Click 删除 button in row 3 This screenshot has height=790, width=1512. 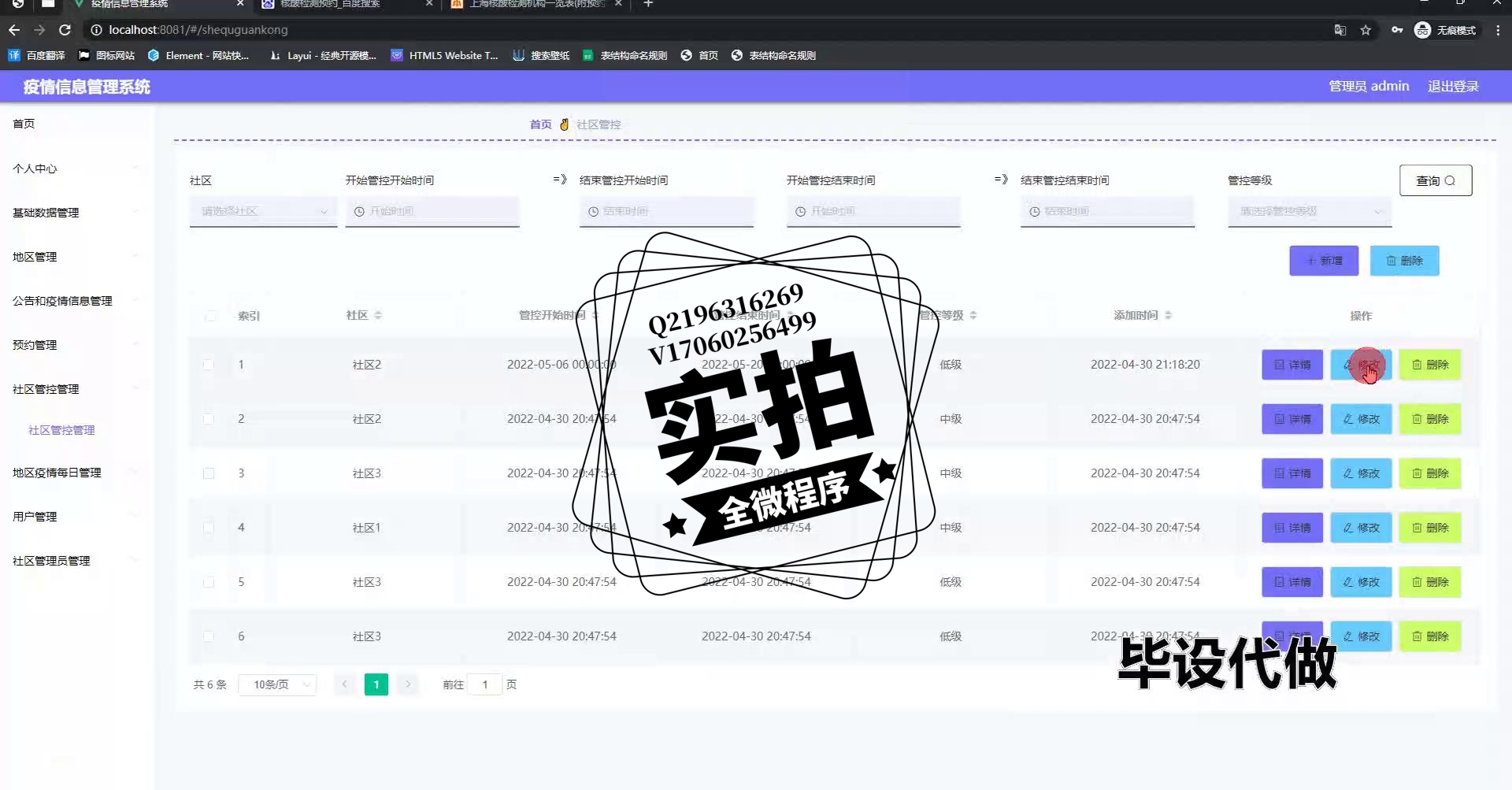[1430, 473]
